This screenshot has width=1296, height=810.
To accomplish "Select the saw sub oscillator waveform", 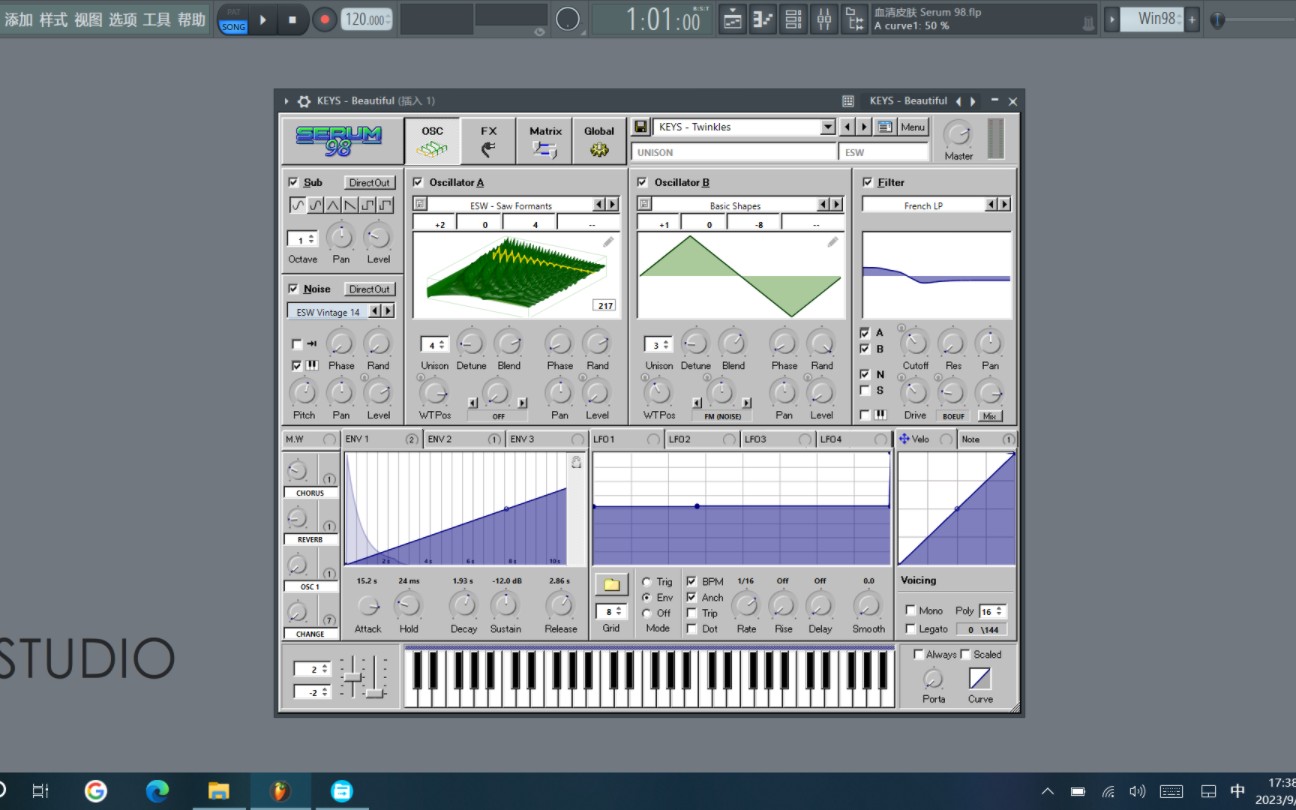I will pyautogui.click(x=350, y=205).
